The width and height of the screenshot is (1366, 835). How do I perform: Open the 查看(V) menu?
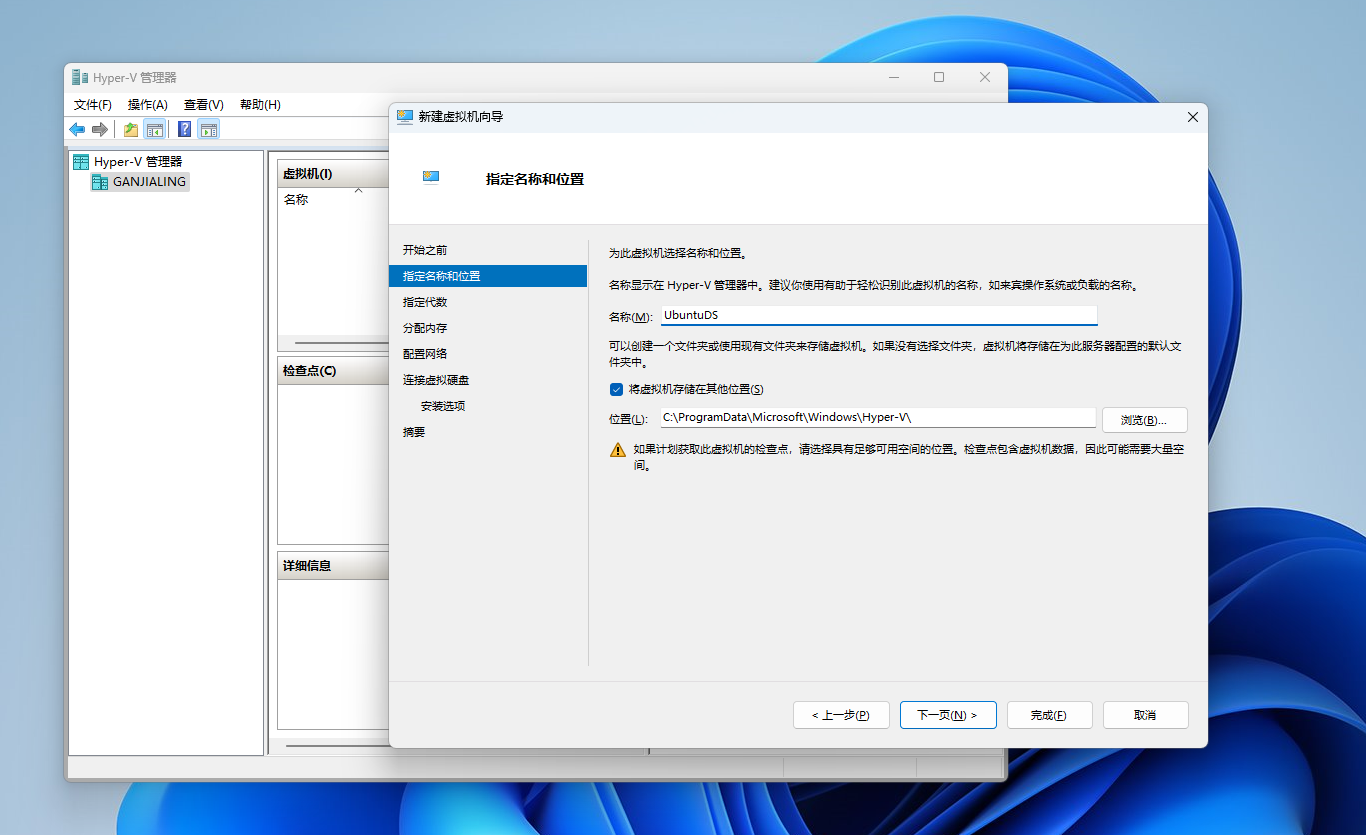click(204, 104)
